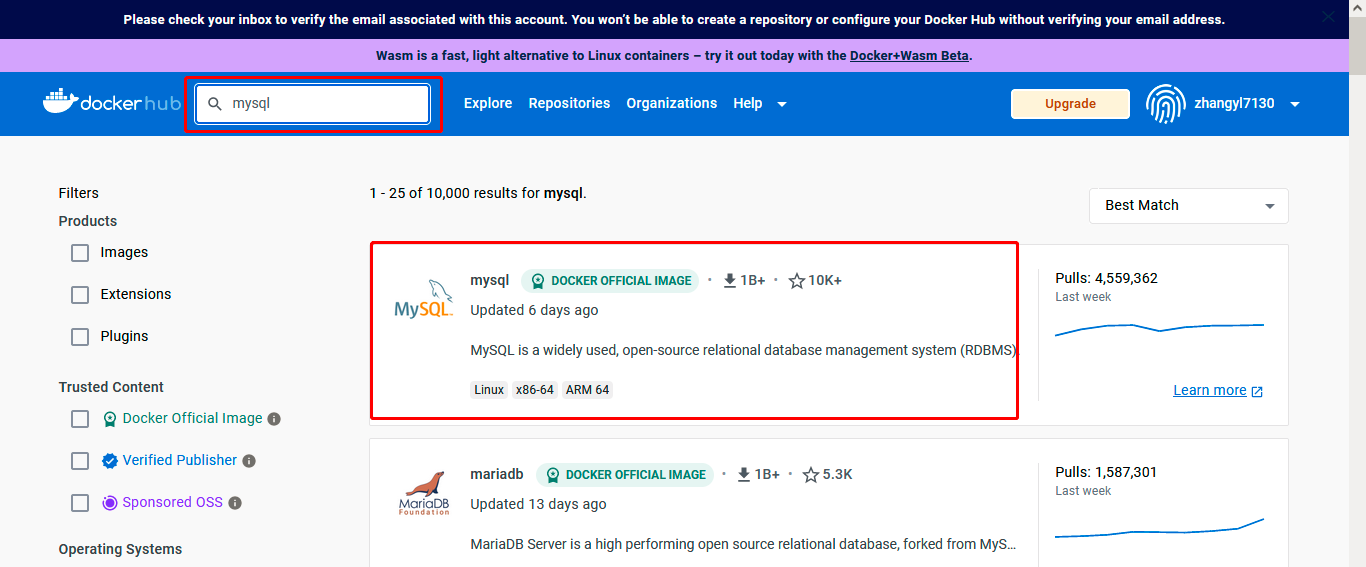
Task: Open Organizations in the nav bar
Action: 672,103
